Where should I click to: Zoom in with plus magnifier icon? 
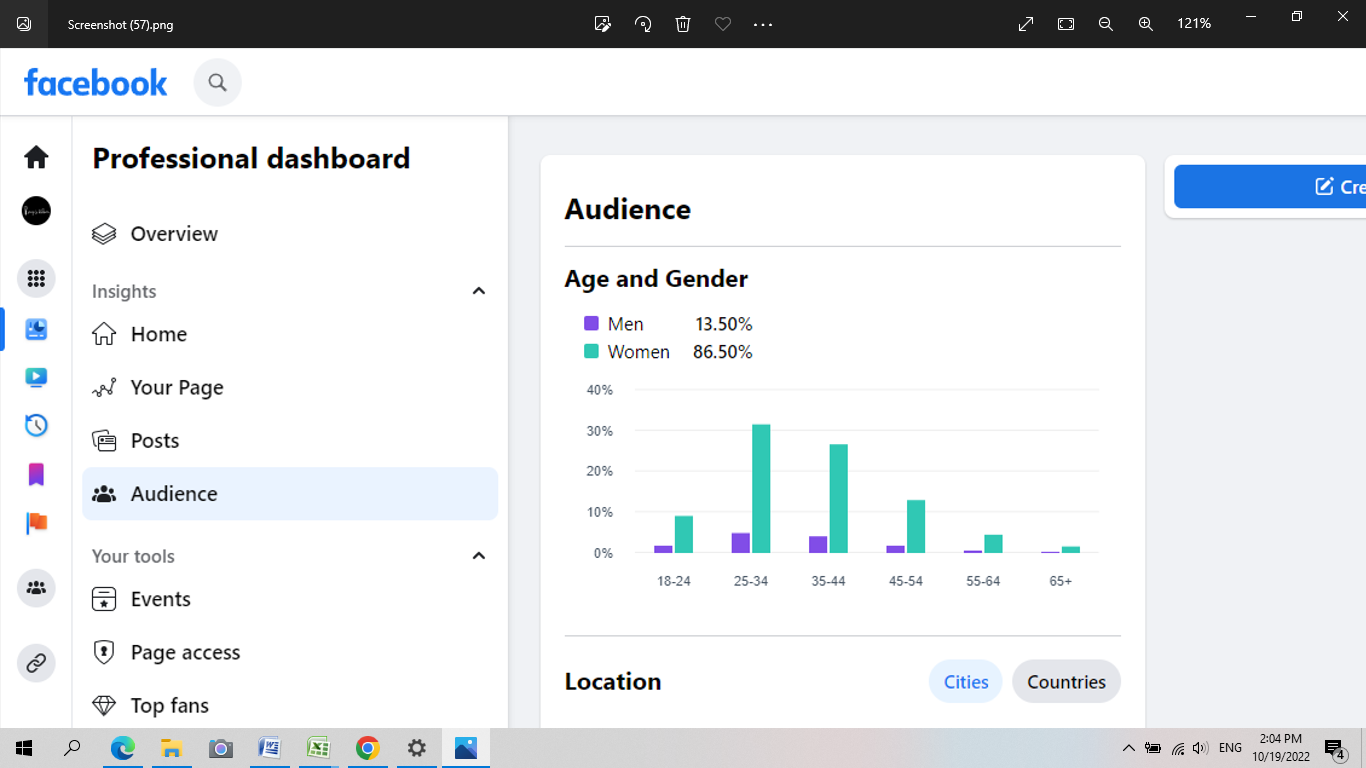[1146, 24]
